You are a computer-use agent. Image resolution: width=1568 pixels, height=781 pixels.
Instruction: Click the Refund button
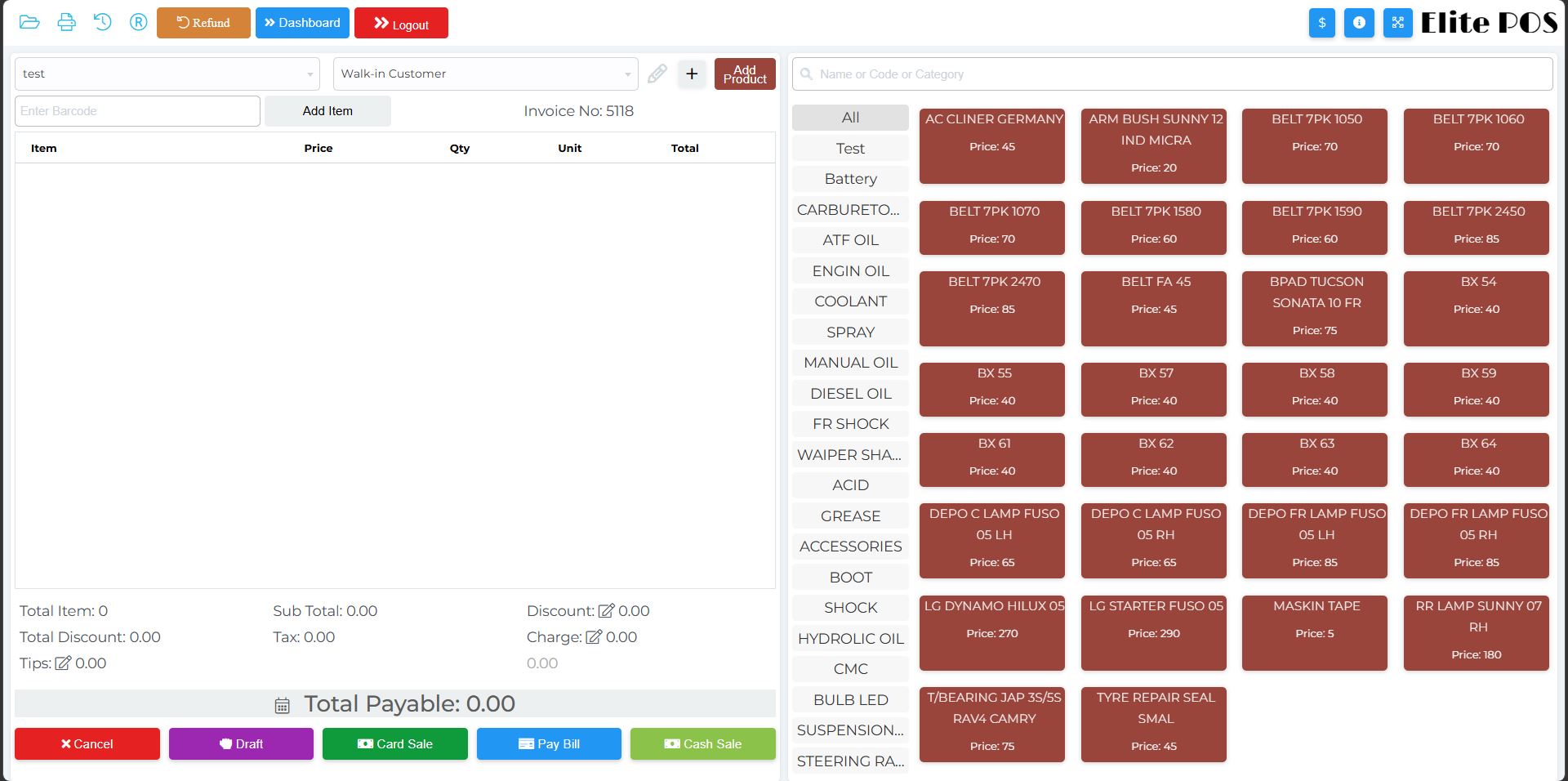point(203,23)
